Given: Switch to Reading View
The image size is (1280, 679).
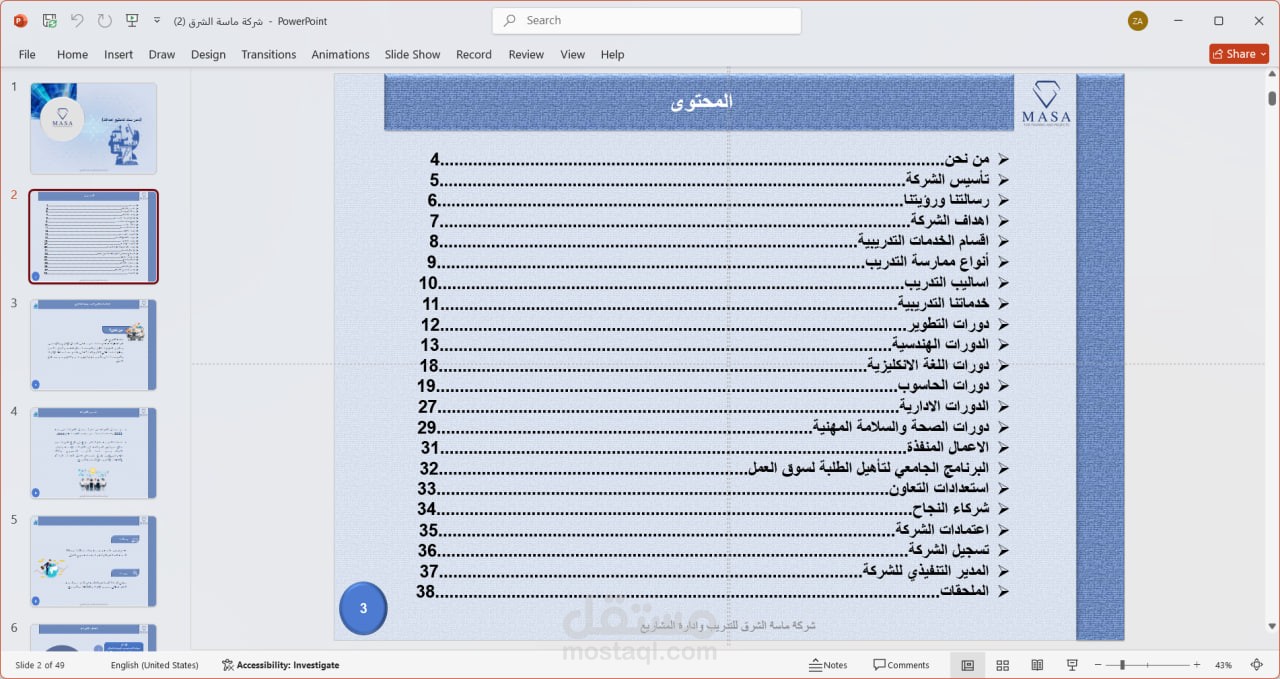Looking at the screenshot, I should click(x=1037, y=665).
